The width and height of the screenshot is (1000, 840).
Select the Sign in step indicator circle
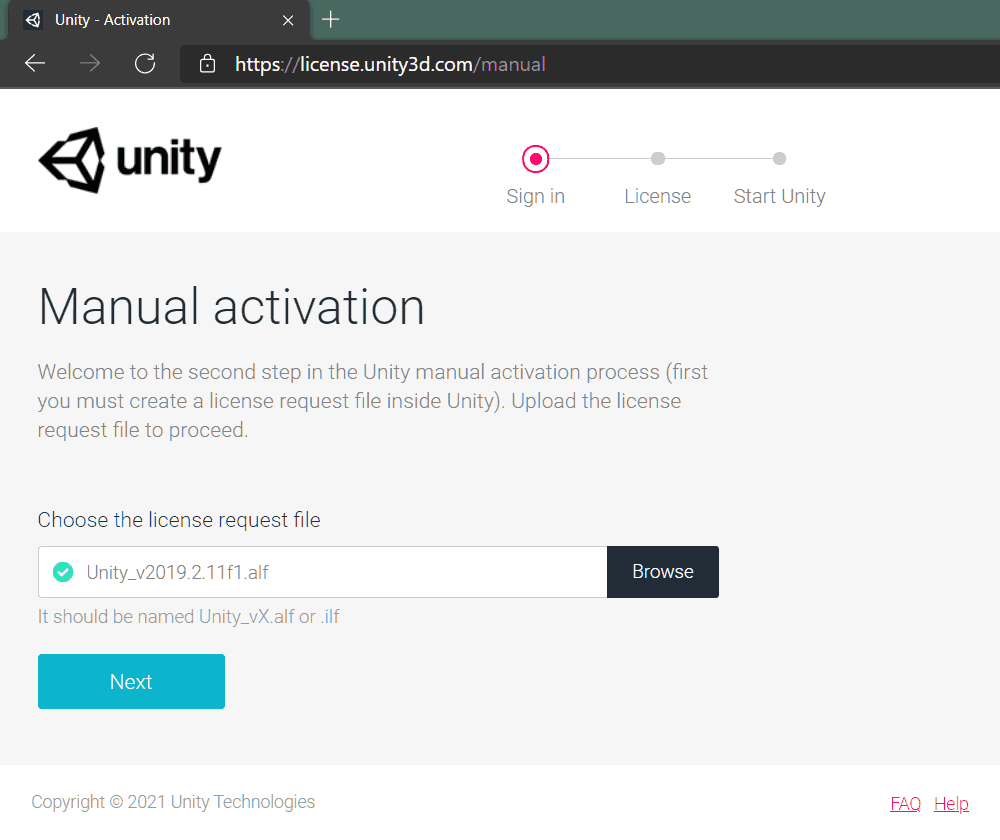[536, 158]
